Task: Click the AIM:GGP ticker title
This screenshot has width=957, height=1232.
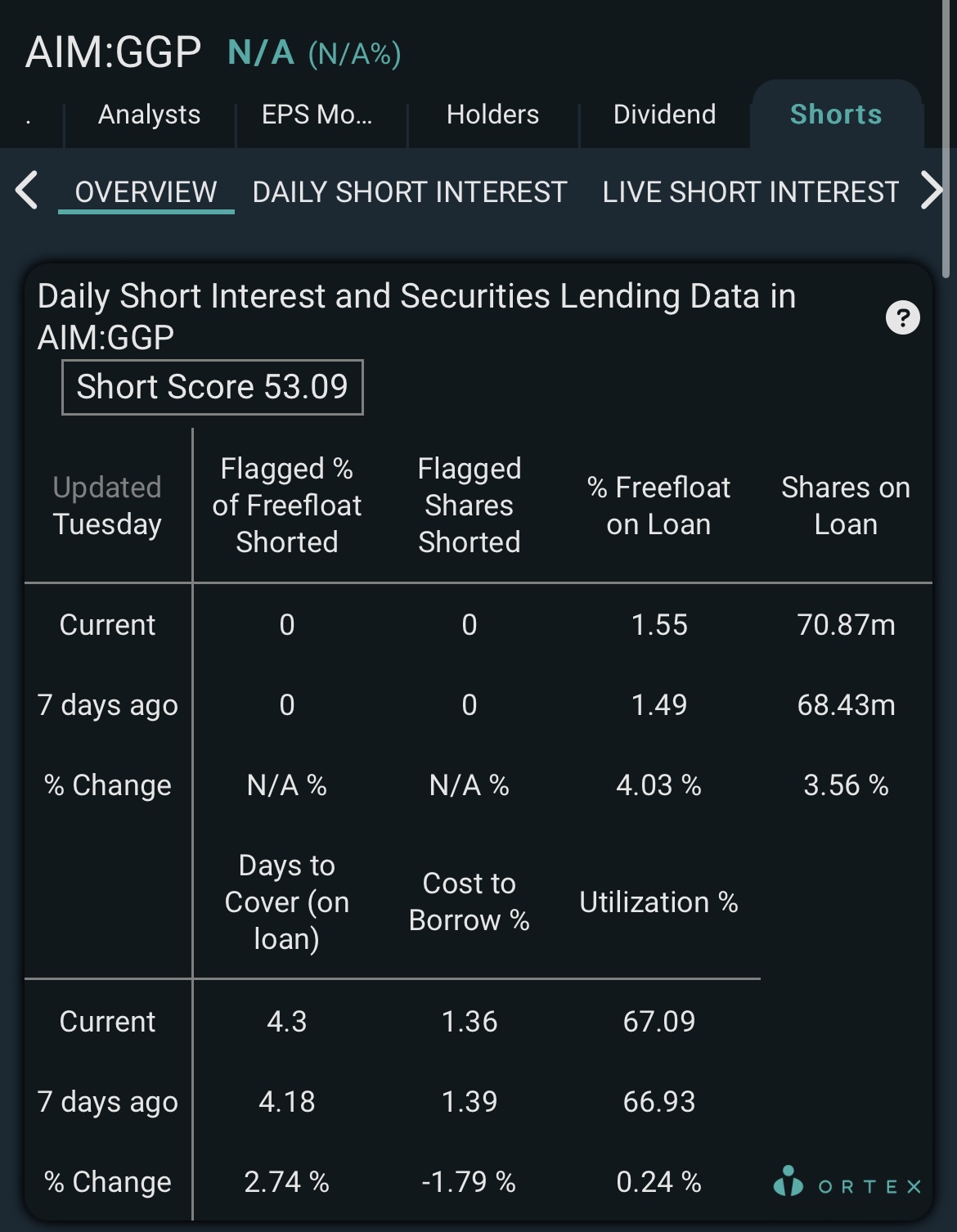Action: click(x=113, y=52)
